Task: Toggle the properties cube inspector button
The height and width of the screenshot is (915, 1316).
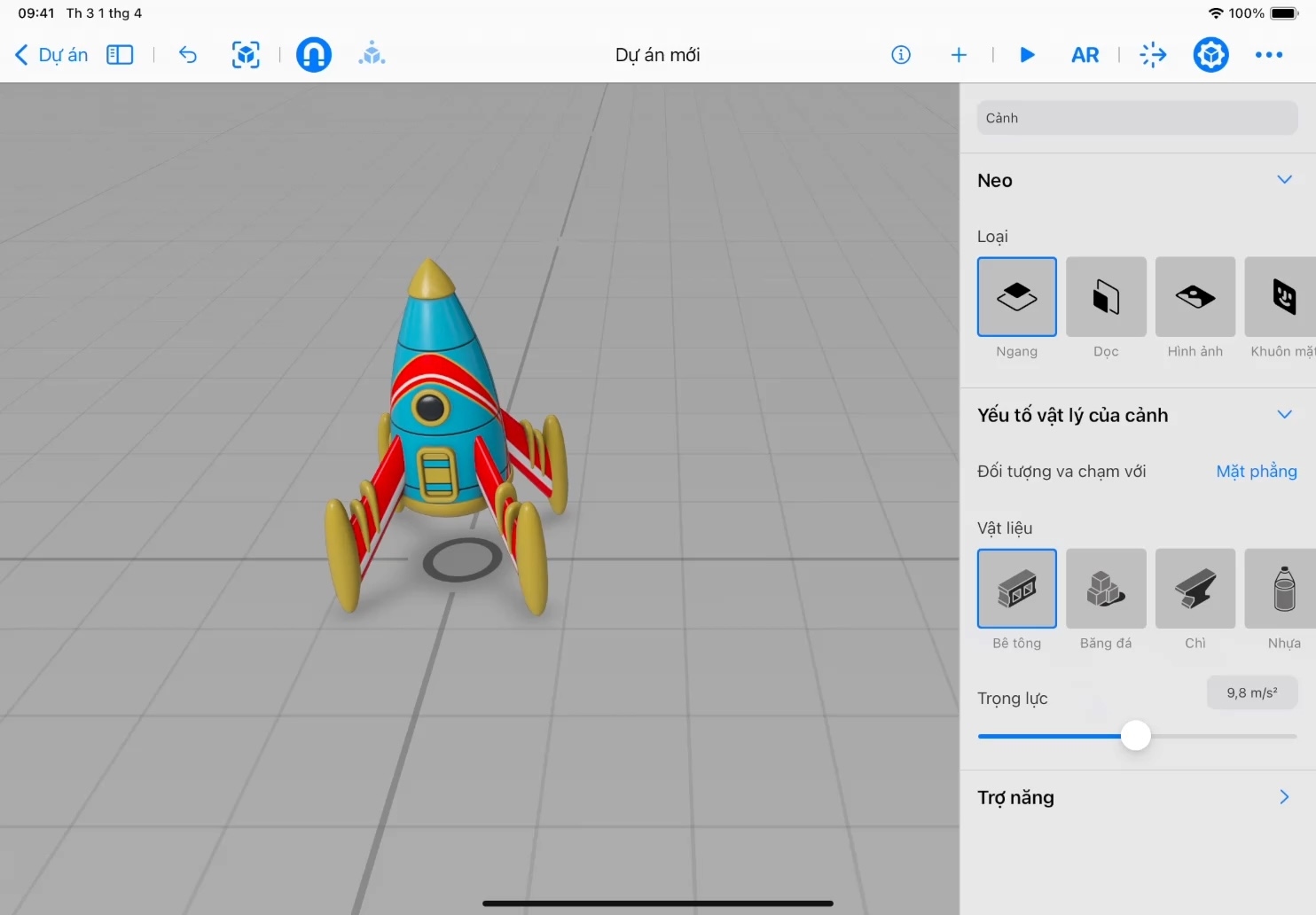Action: [x=1210, y=55]
